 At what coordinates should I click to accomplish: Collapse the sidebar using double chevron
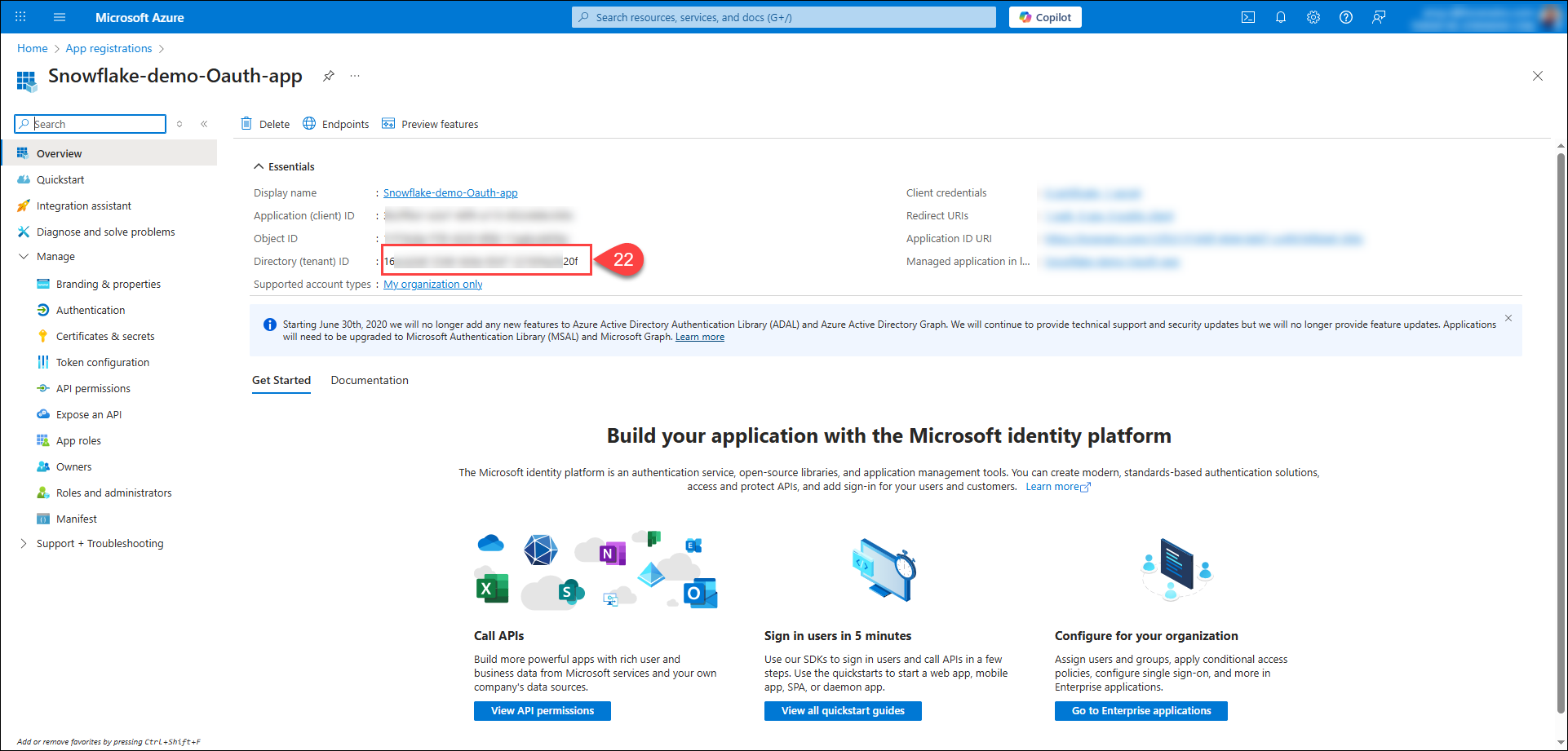[x=204, y=124]
